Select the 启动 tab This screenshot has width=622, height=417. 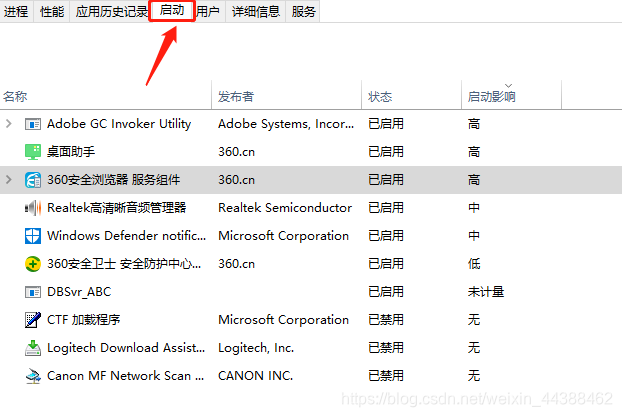coord(172,11)
